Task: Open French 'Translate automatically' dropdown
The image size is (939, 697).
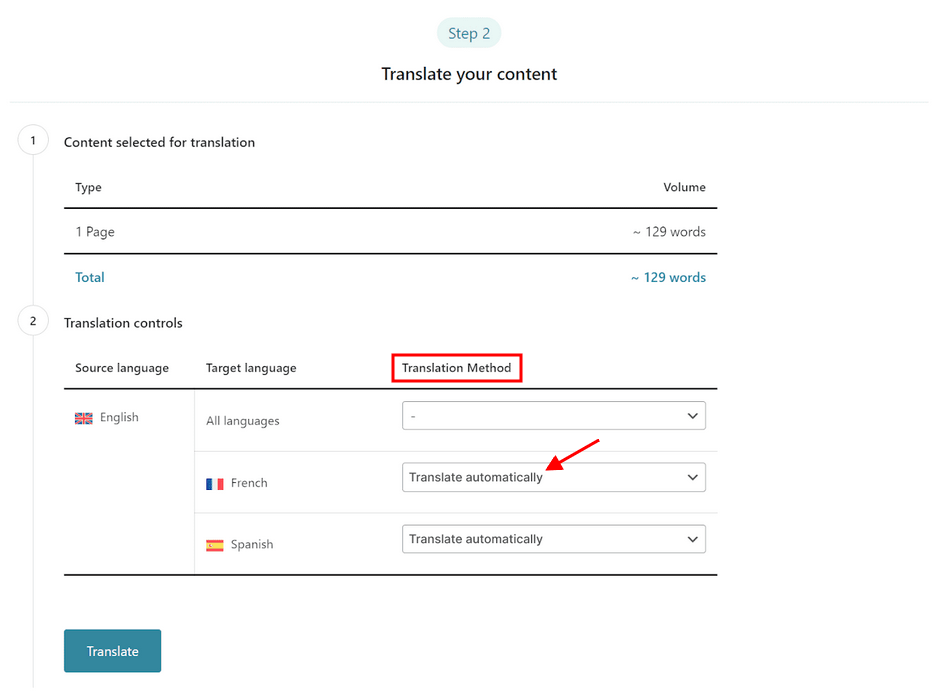Action: click(x=553, y=477)
